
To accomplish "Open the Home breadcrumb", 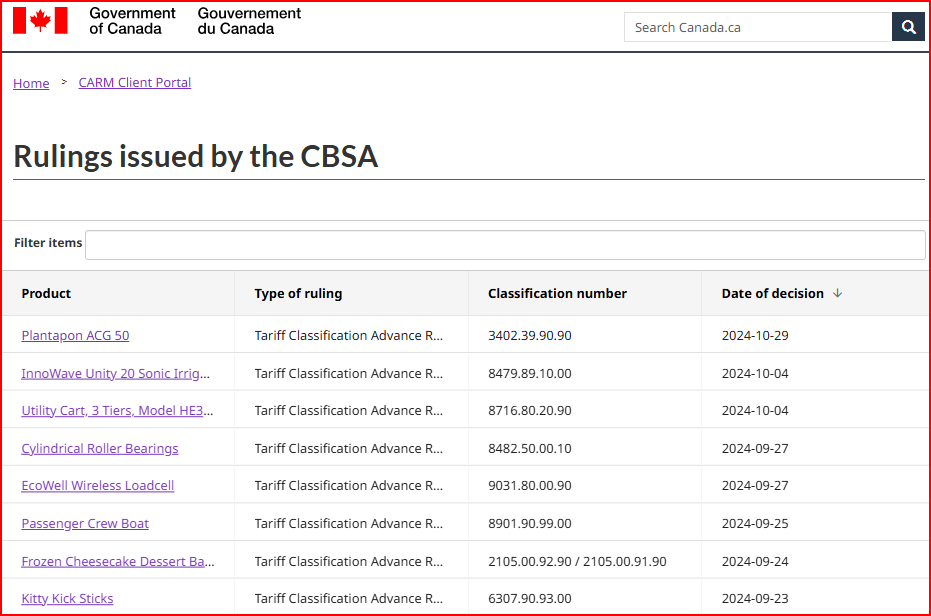I will click(x=30, y=83).
